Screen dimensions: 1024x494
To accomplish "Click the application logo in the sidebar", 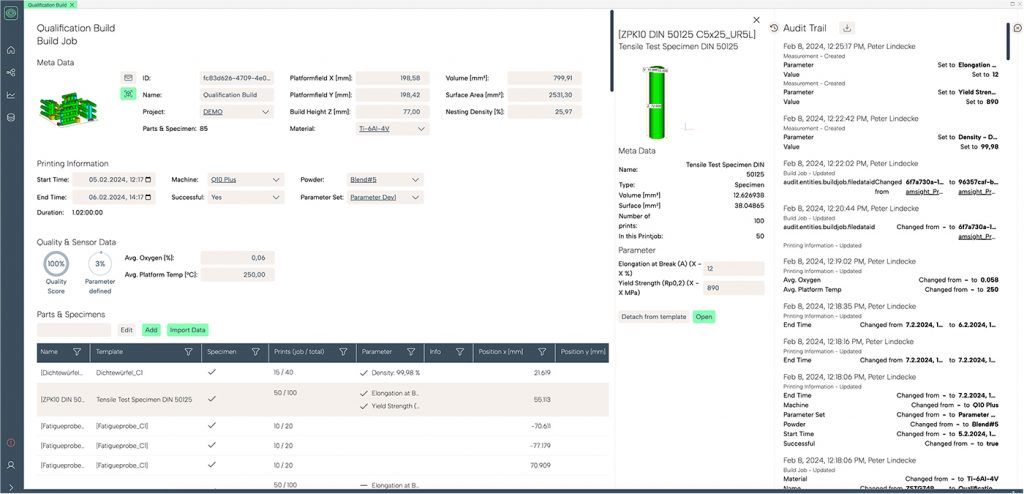I will [10, 13].
